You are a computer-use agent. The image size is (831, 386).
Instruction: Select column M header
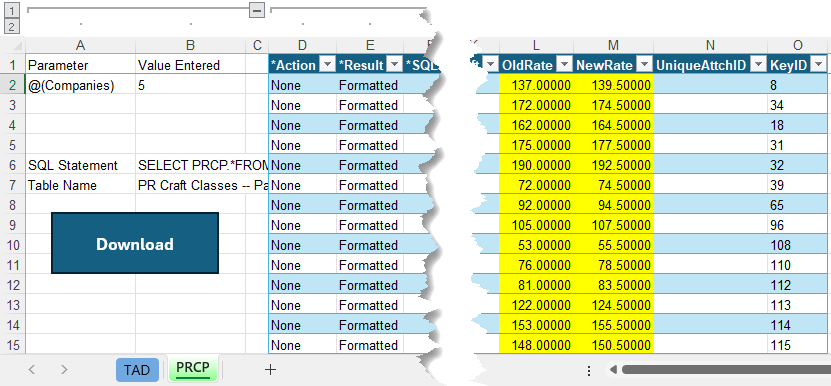click(x=613, y=46)
